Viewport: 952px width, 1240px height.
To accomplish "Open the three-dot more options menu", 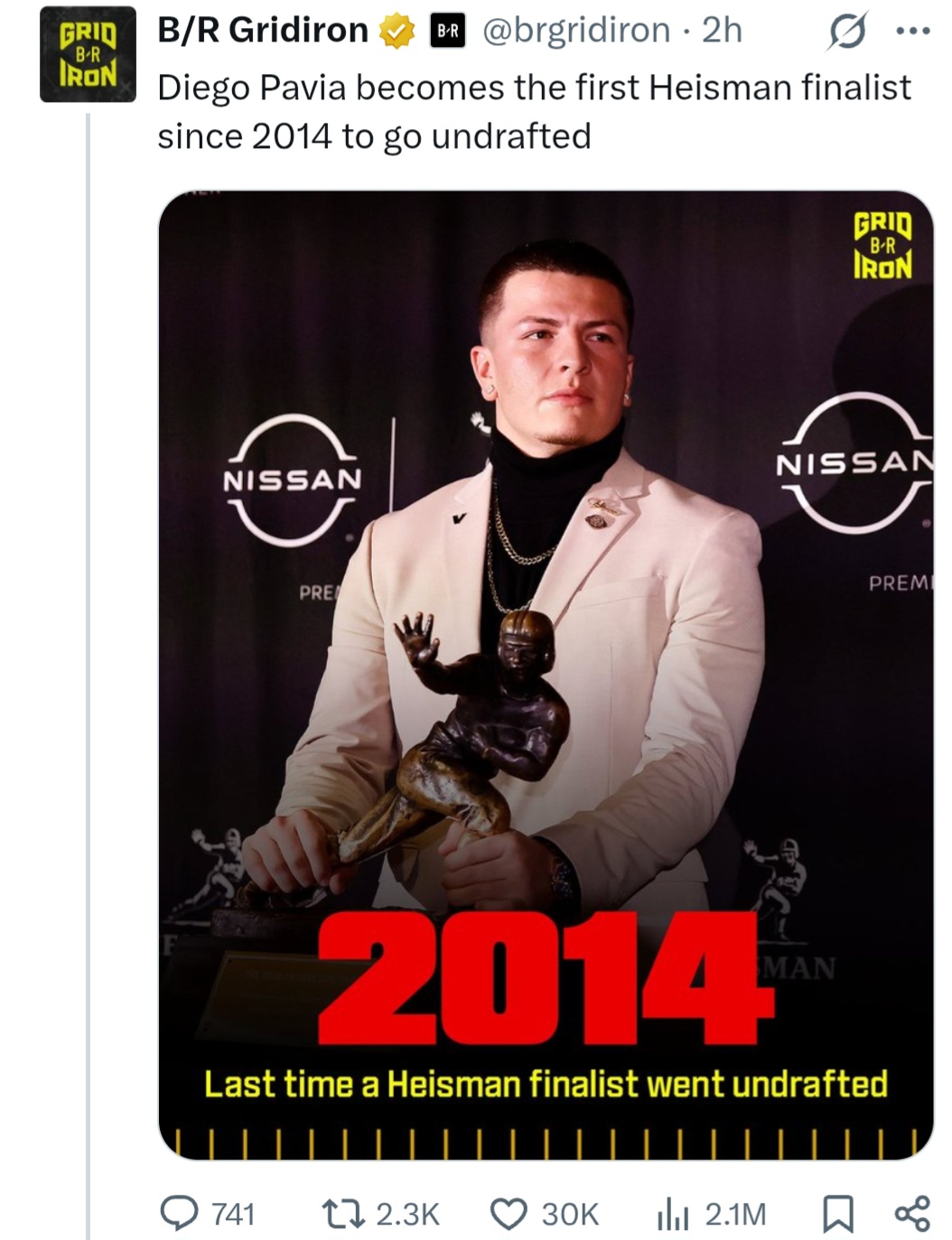I will [x=911, y=32].
